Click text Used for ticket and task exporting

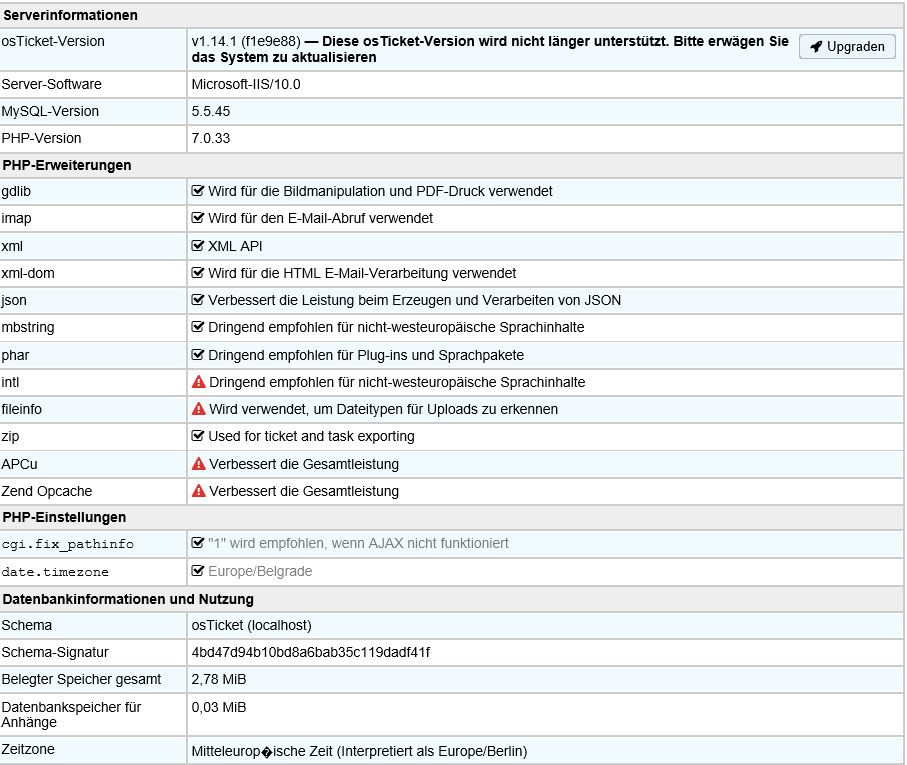pos(311,437)
